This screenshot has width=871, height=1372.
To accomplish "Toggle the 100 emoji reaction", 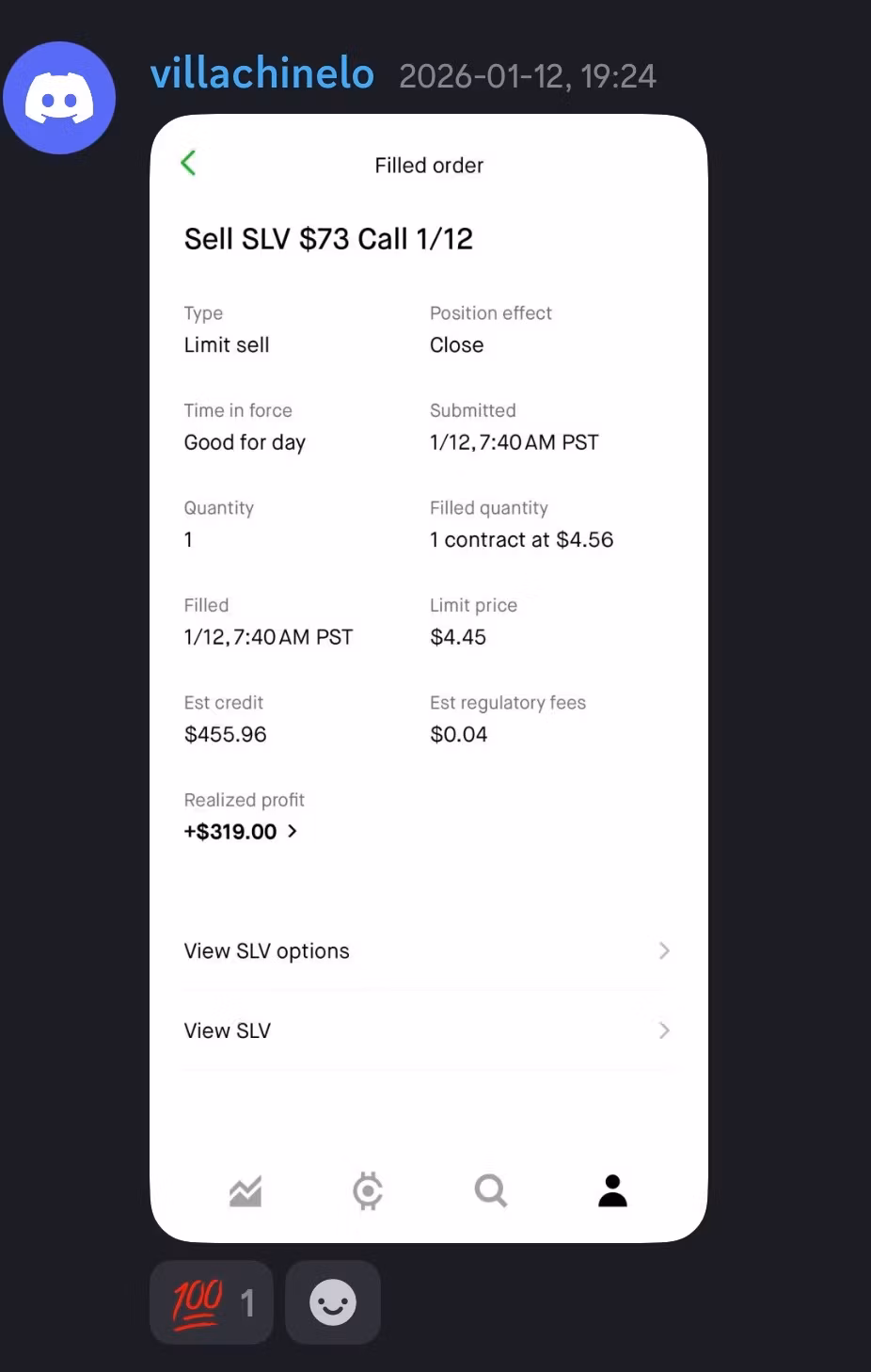I will coord(212,1302).
